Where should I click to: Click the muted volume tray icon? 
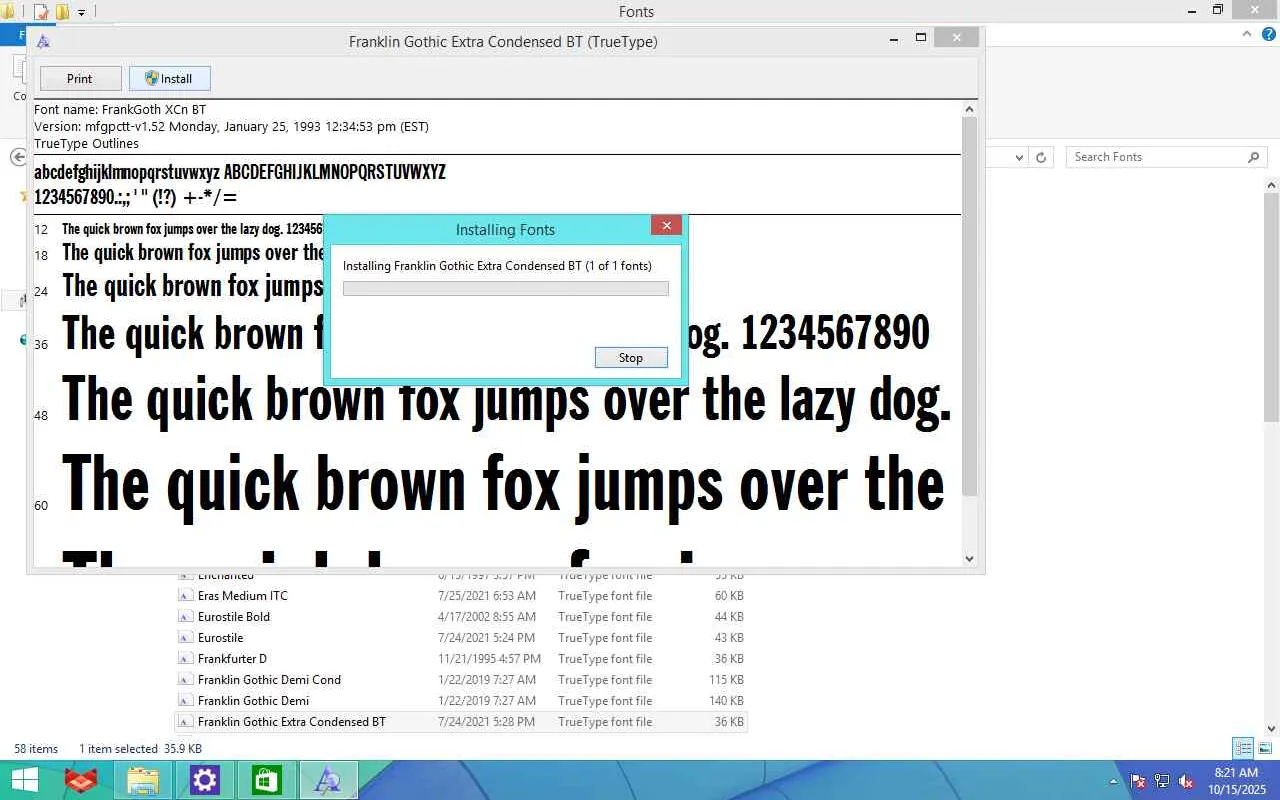[x=1186, y=781]
